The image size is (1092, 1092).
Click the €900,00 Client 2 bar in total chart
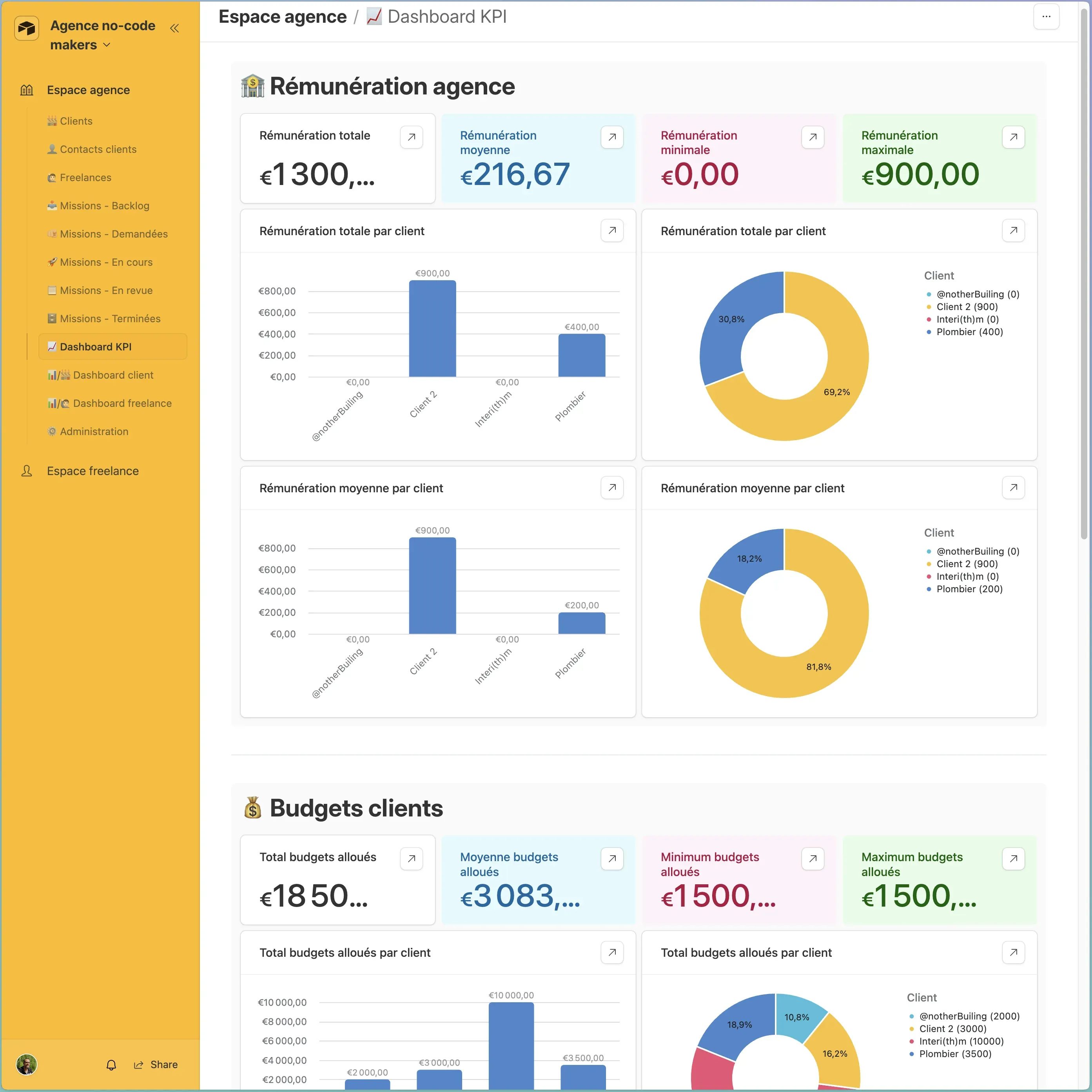tap(432, 328)
